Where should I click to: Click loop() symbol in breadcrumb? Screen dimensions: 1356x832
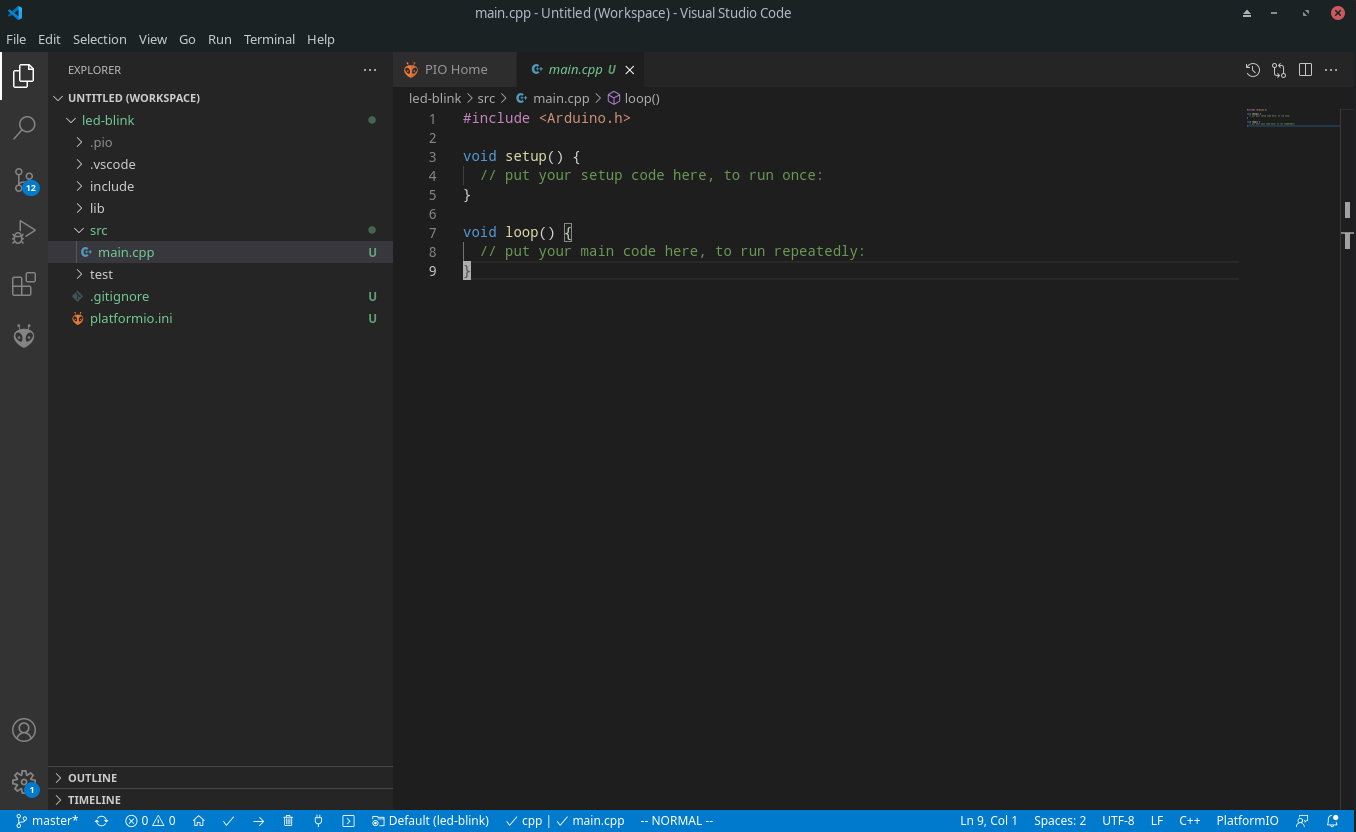[634, 98]
